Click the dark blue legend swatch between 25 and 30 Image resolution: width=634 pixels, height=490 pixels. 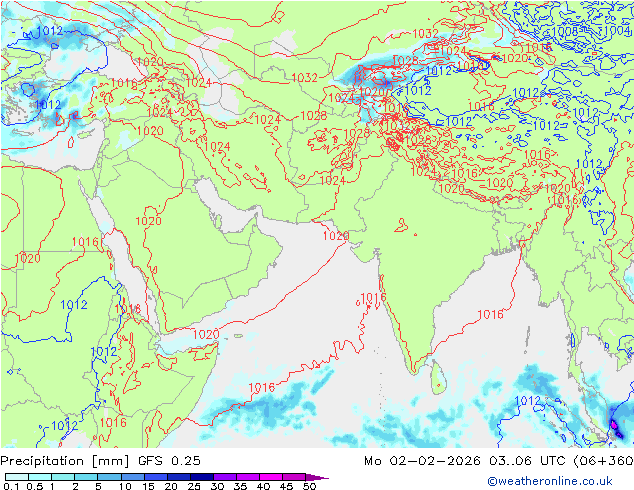(202, 477)
